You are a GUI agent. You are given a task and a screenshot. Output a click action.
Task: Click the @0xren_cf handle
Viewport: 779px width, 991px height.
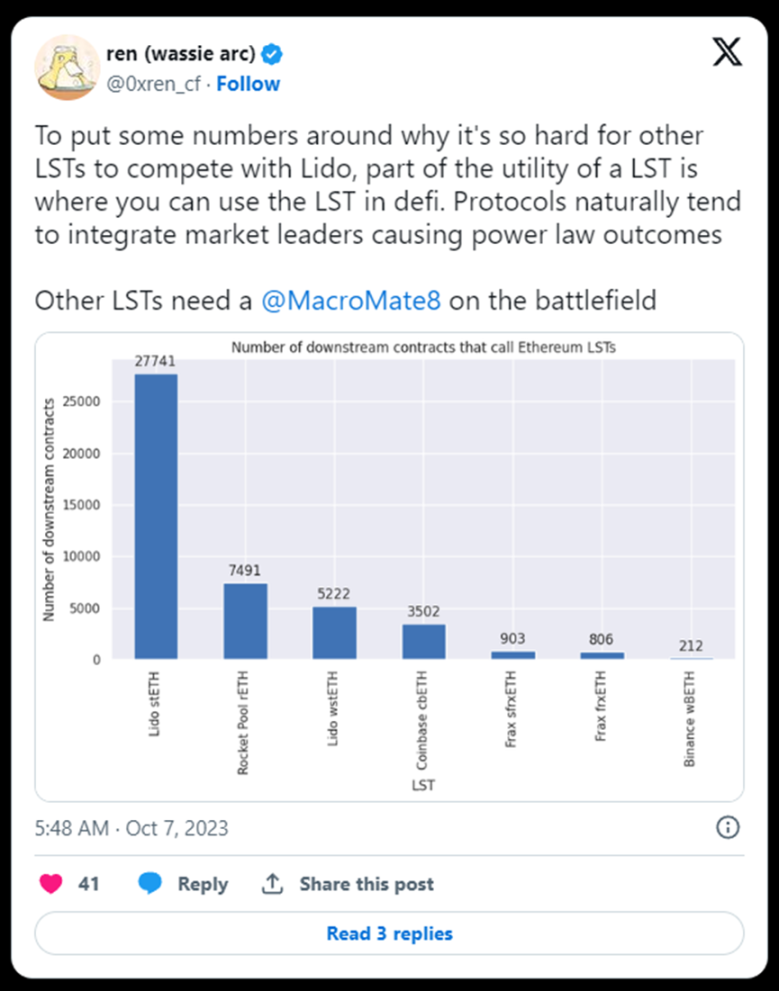[x=154, y=83]
